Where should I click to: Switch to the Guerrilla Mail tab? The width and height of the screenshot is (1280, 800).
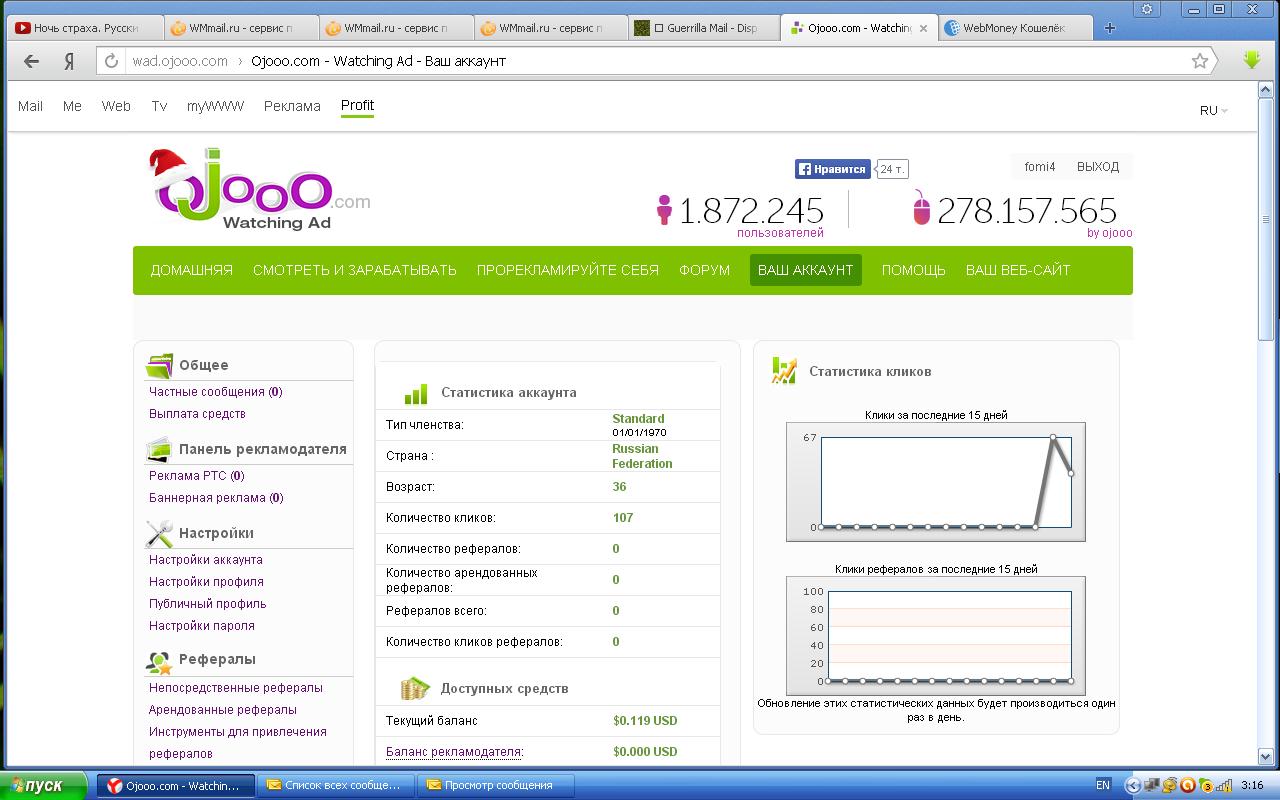coord(705,28)
